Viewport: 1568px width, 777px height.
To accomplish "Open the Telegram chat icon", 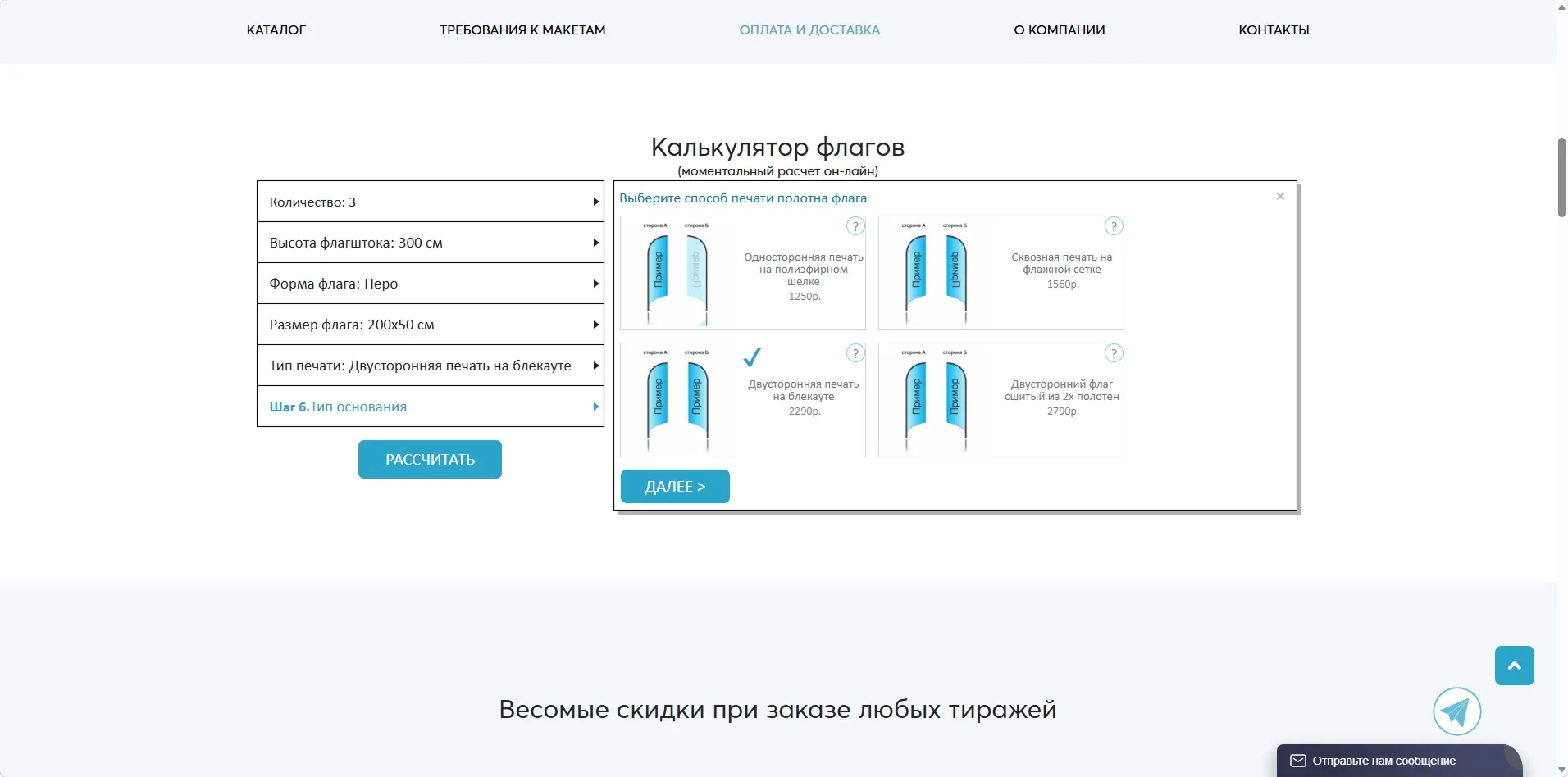I will 1457,711.
